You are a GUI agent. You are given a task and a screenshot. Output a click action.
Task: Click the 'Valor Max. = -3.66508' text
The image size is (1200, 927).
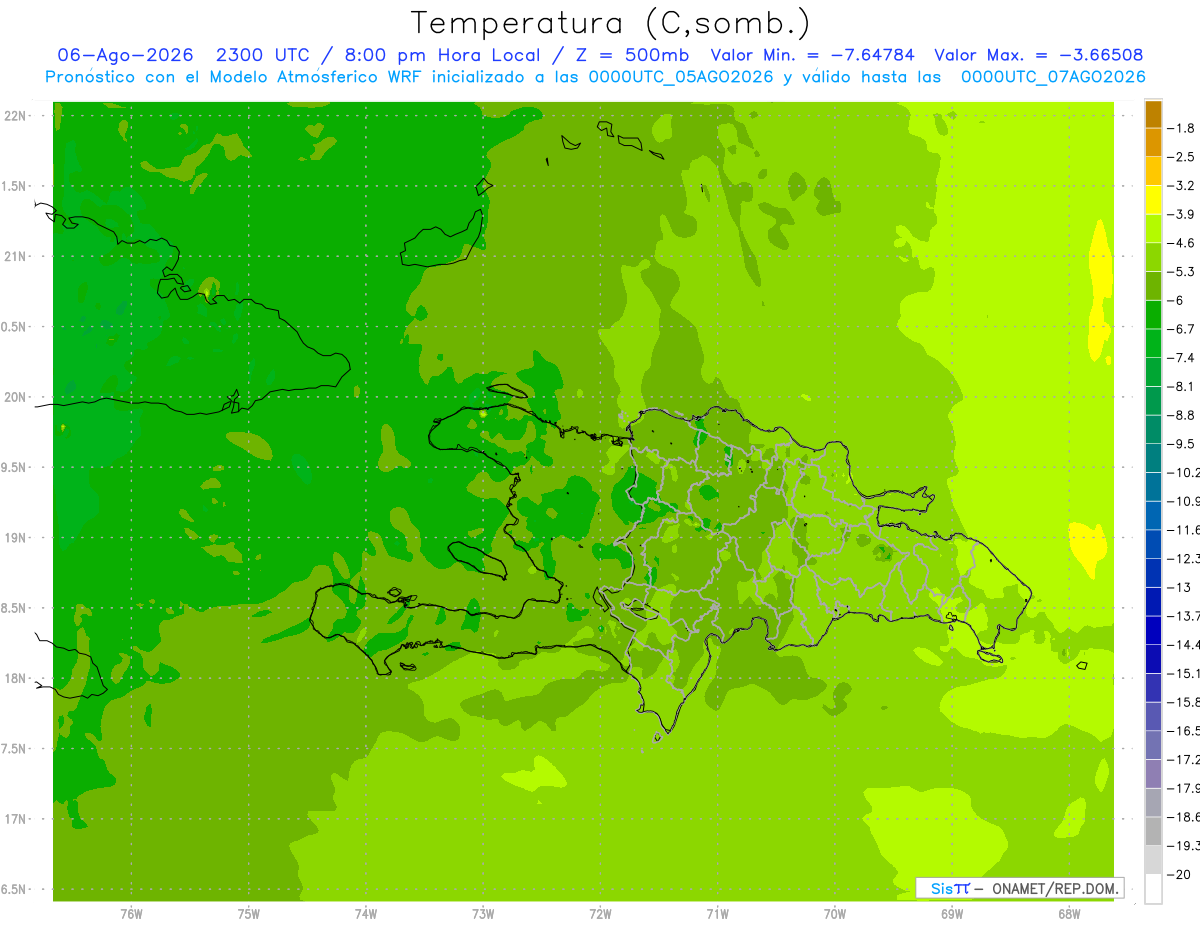[x=1039, y=55]
